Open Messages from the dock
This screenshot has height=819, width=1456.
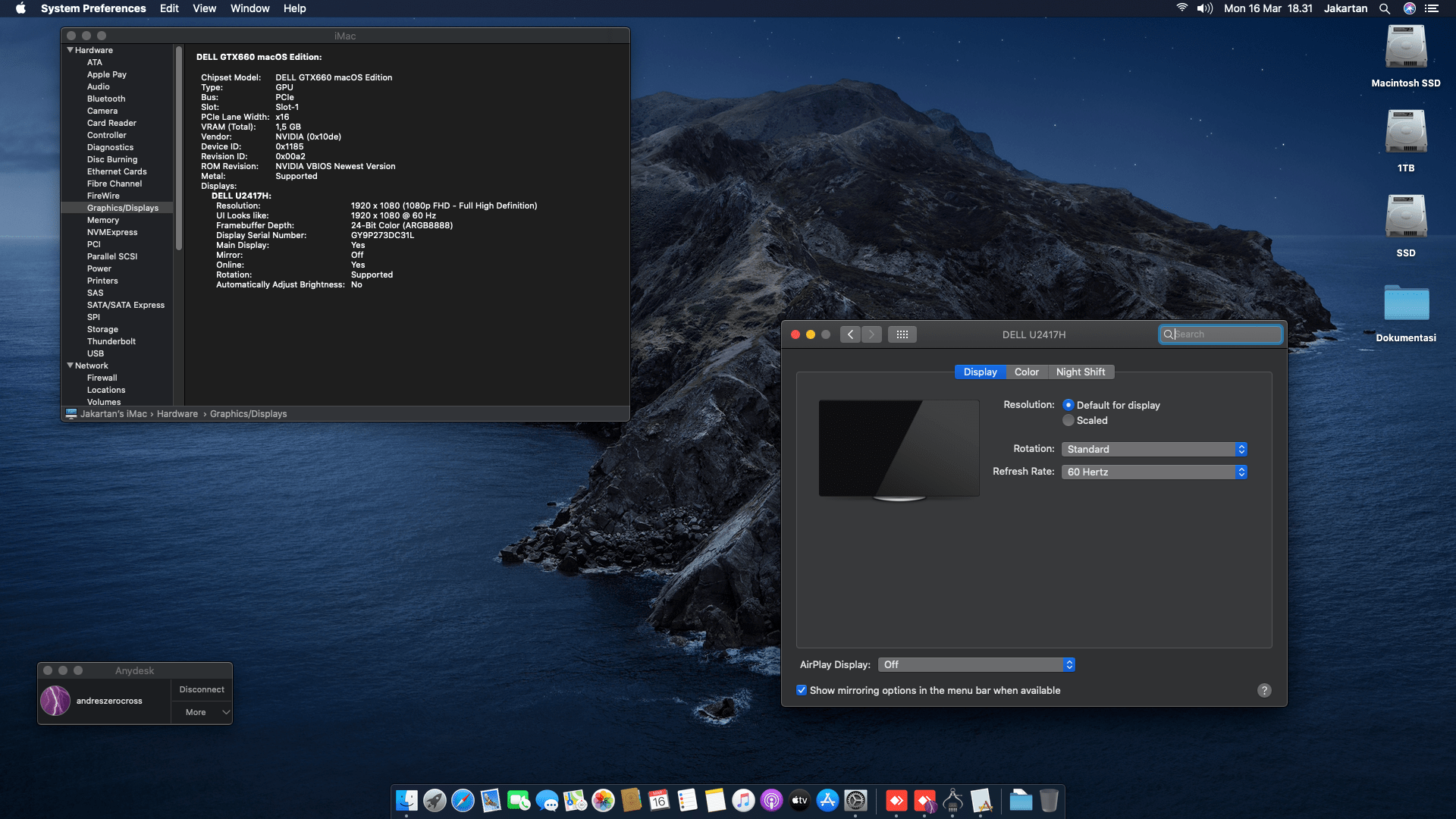[547, 800]
